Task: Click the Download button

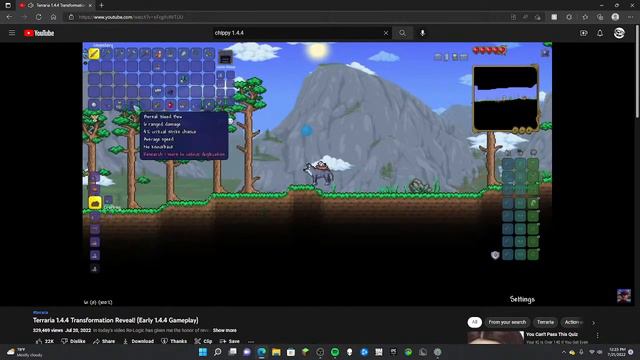Action: click(138, 341)
